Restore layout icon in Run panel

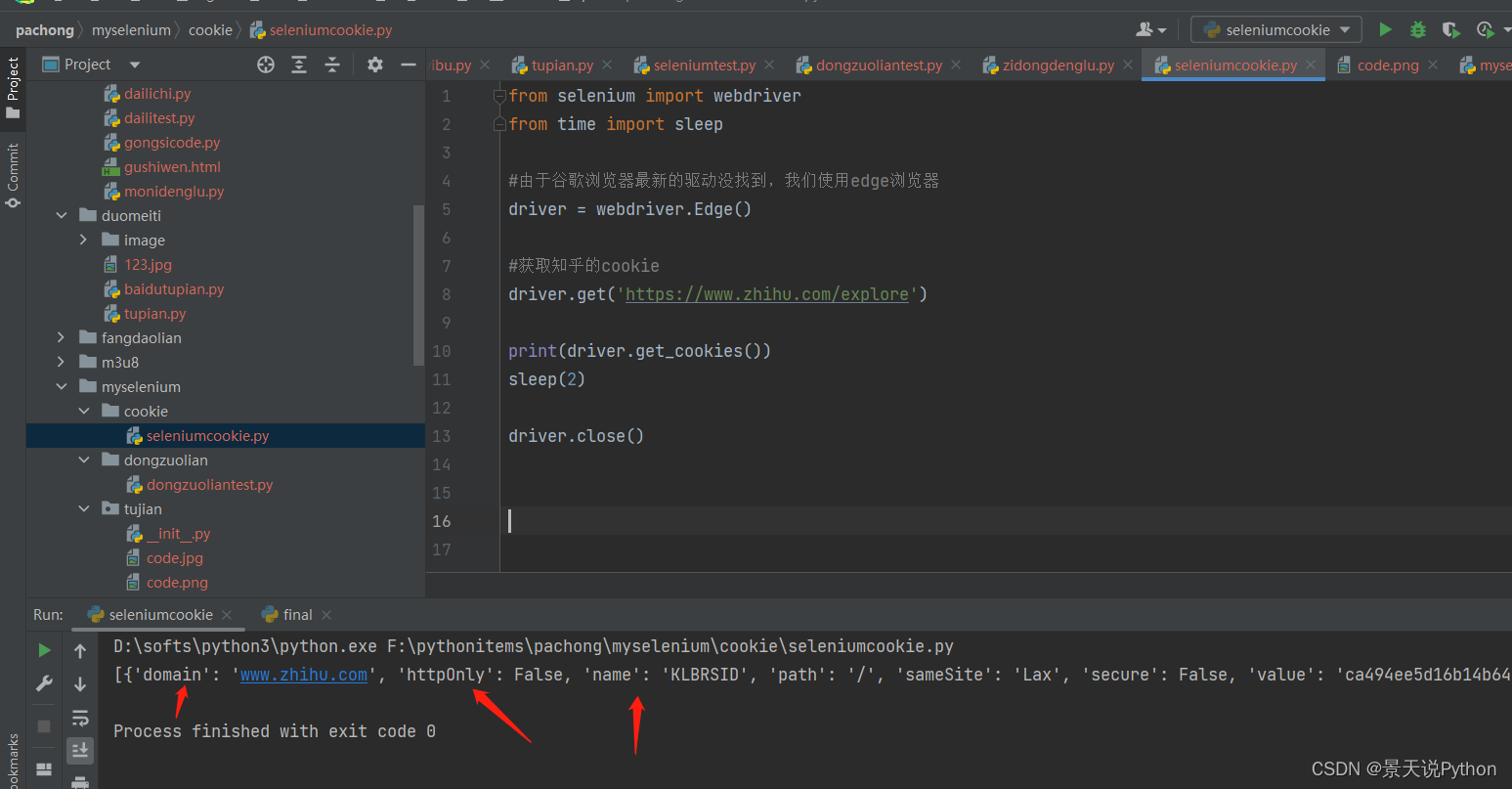[44, 768]
